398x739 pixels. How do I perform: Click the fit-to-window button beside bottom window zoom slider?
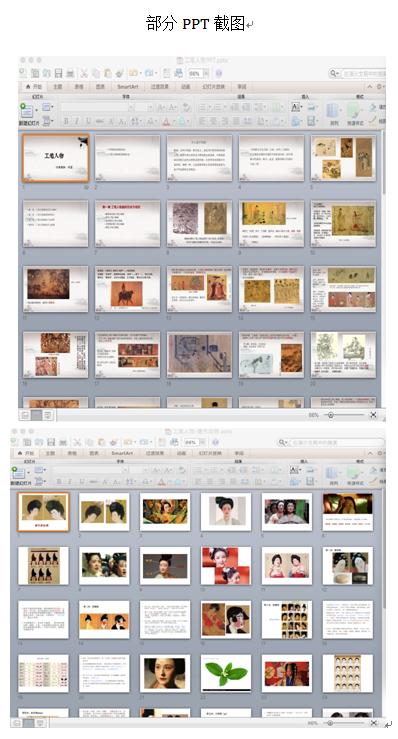click(x=373, y=723)
